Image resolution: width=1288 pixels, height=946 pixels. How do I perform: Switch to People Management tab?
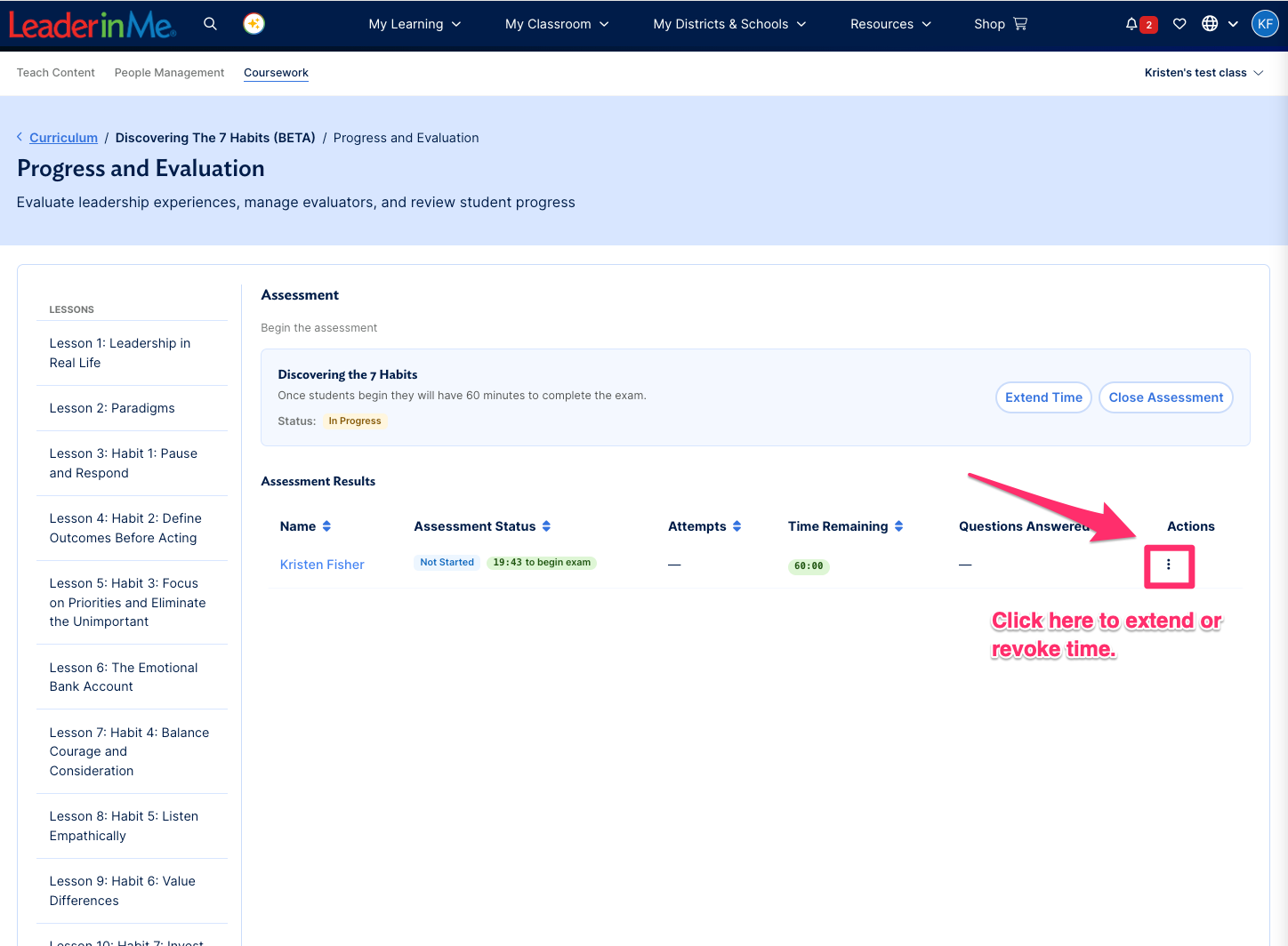pyautogui.click(x=169, y=73)
